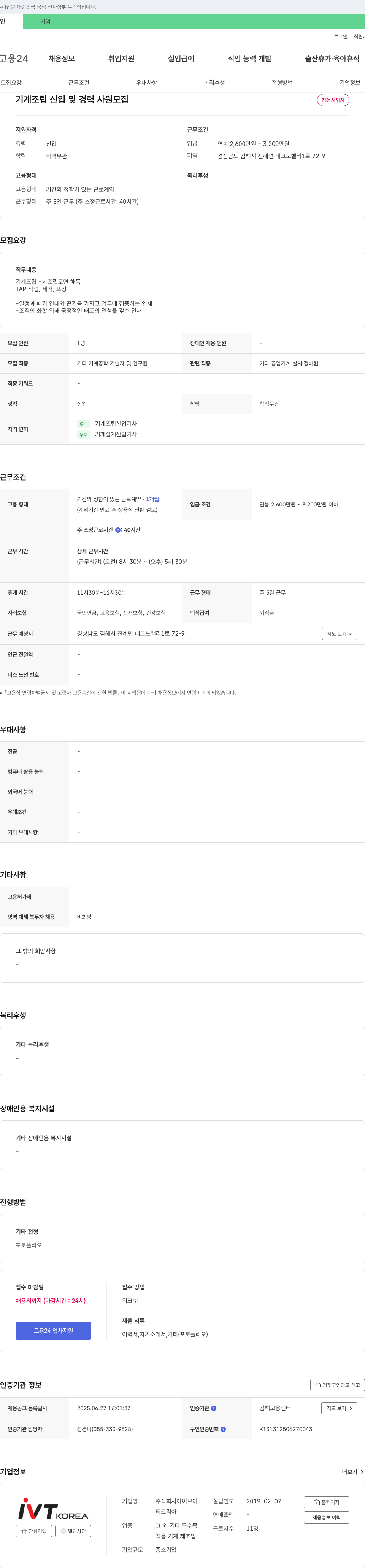The width and height of the screenshot is (365, 1568).
Task: Click the deadline text 채용시까지 (마감시간 : 24시)
Action: [x=51, y=1301]
